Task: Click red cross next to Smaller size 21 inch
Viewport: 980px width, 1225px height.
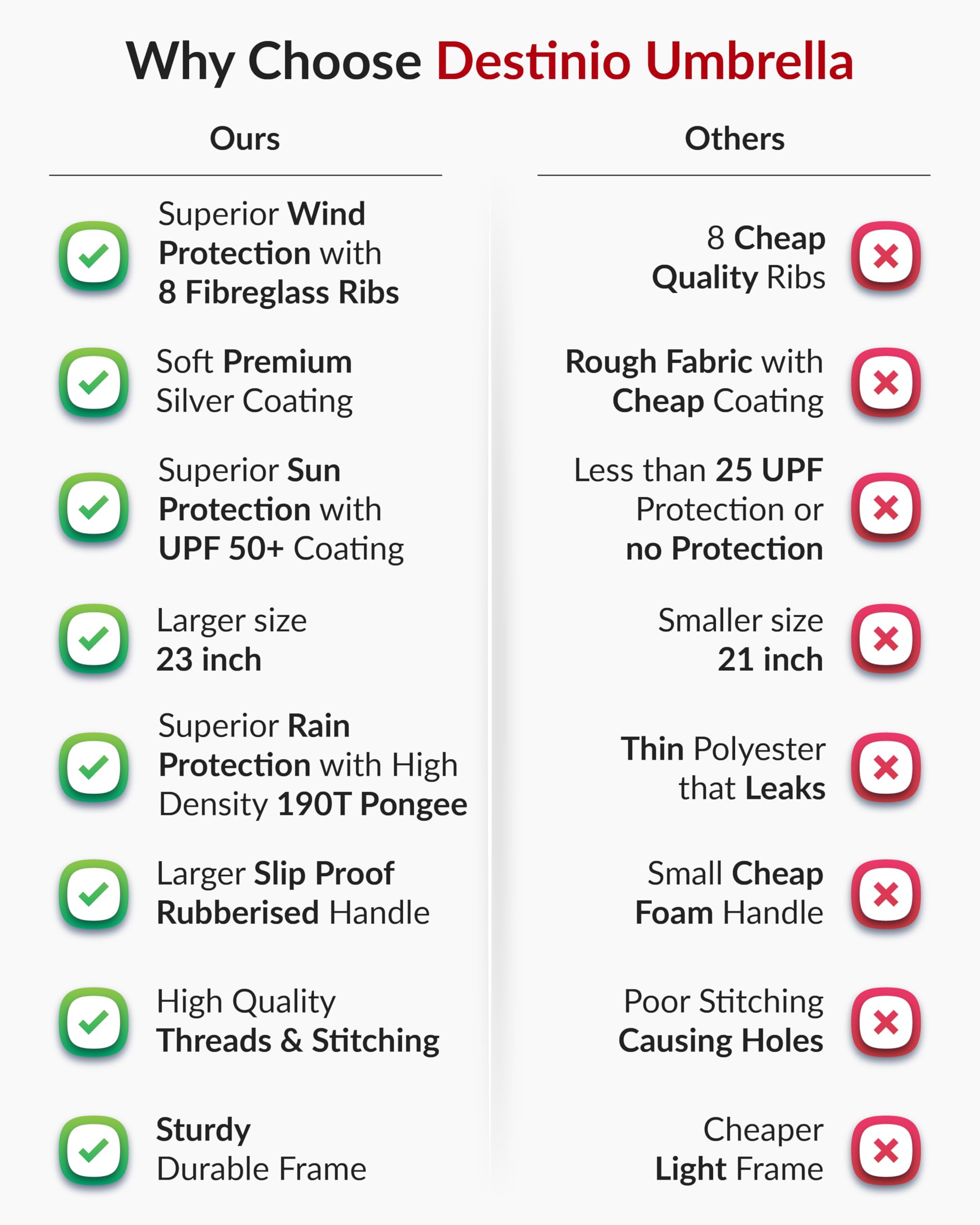Action: click(x=886, y=638)
